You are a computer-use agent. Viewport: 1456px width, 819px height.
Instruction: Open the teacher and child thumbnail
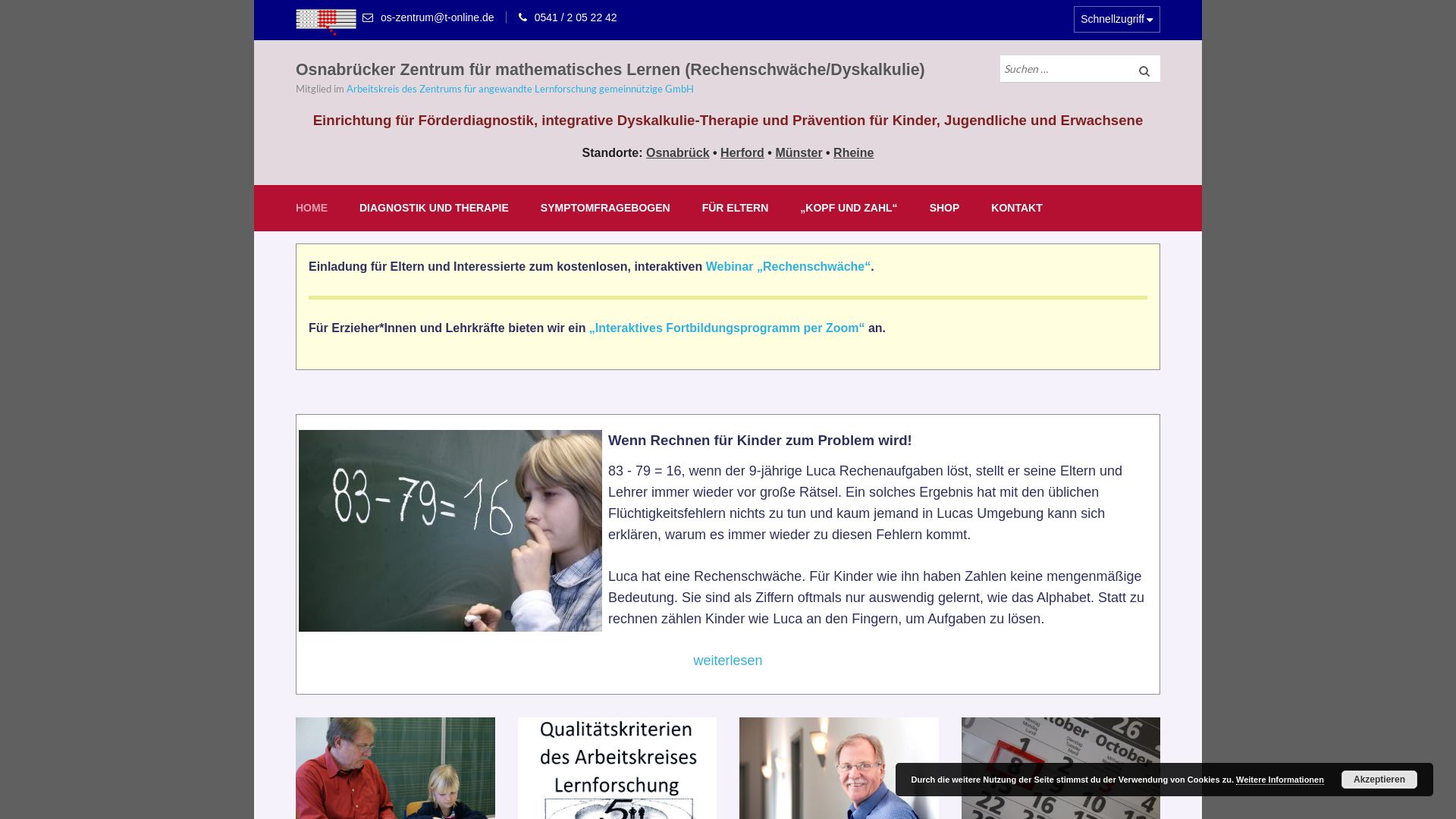click(x=395, y=768)
